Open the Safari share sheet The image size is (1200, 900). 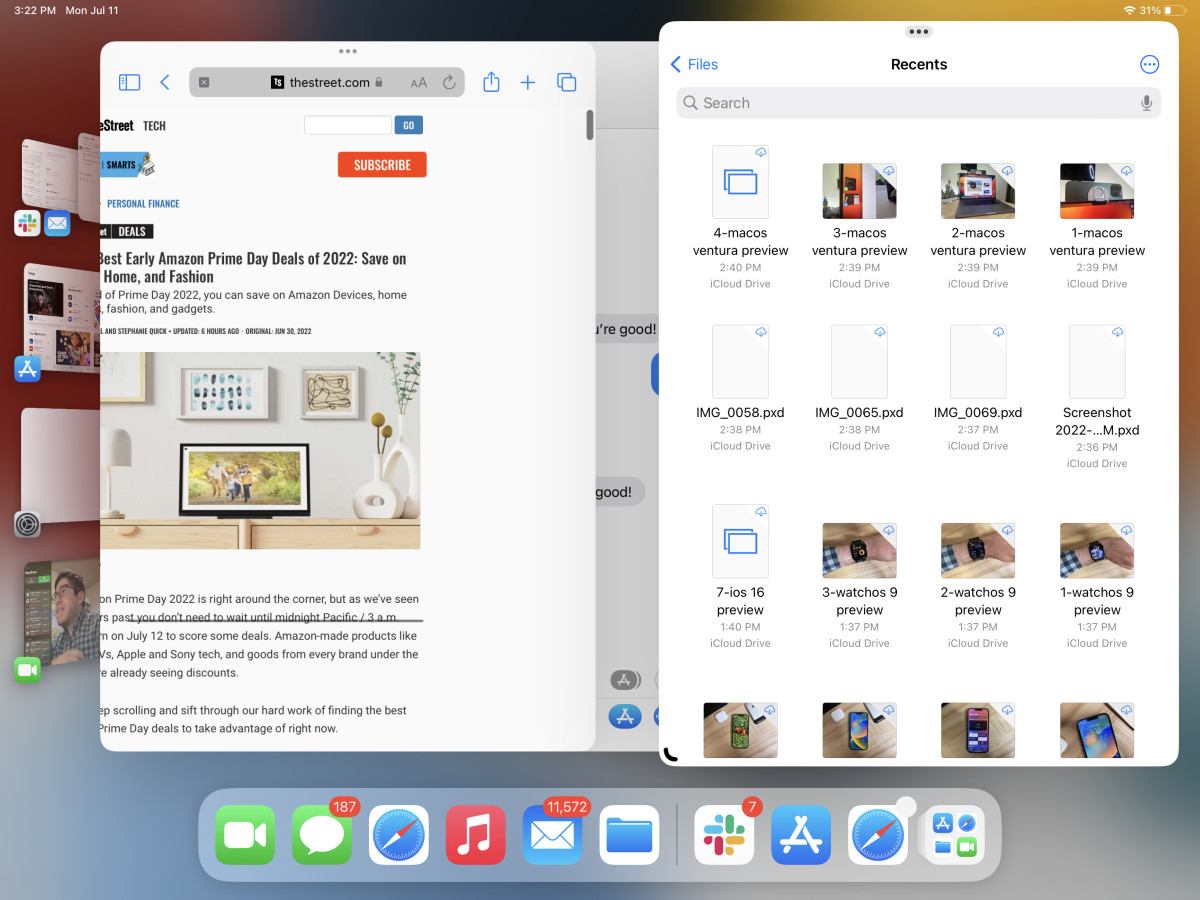(491, 83)
